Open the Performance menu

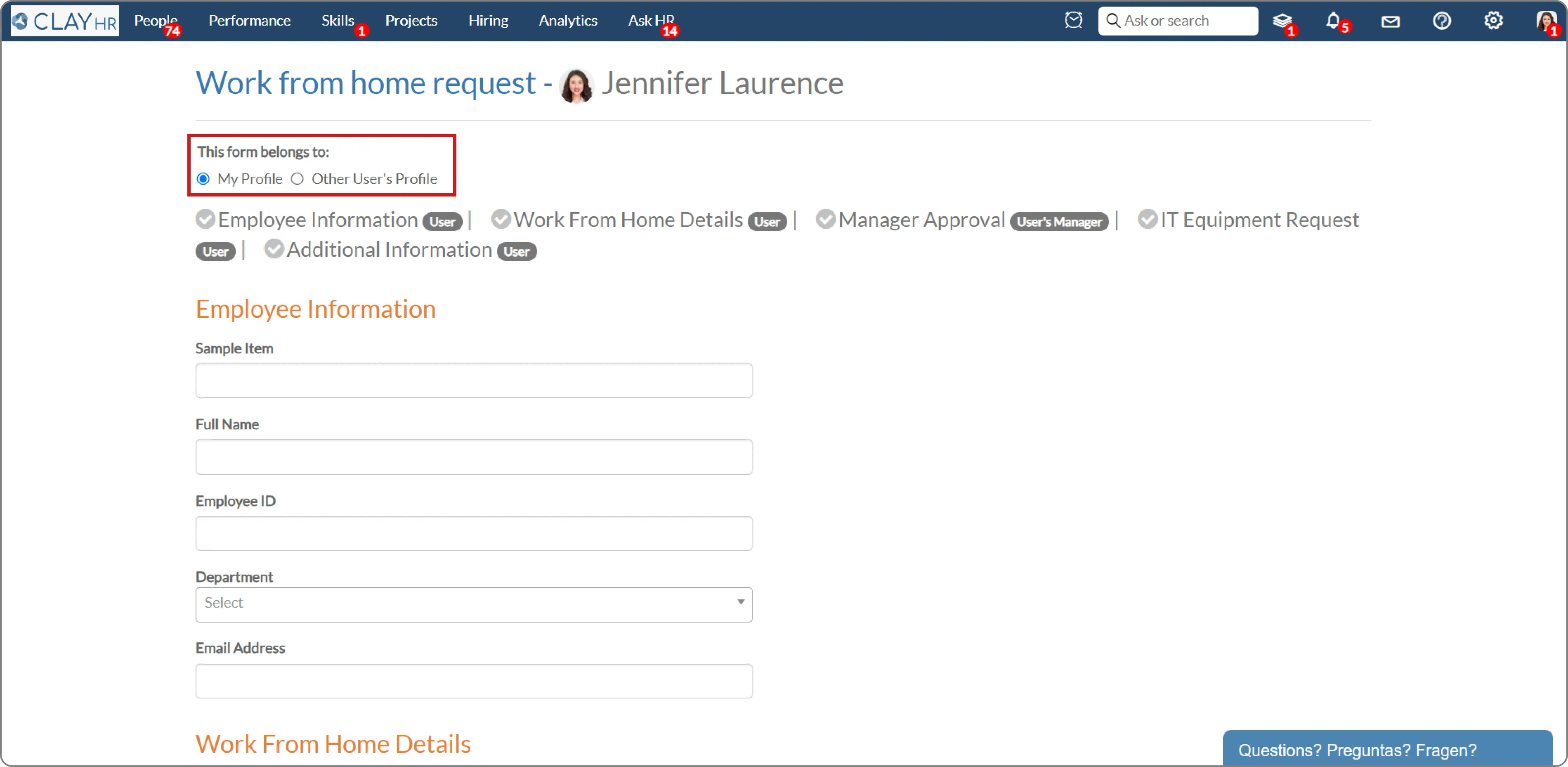[249, 21]
